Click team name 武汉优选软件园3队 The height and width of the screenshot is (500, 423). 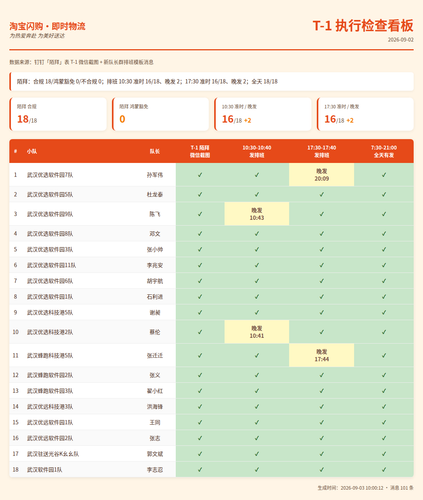(50, 249)
